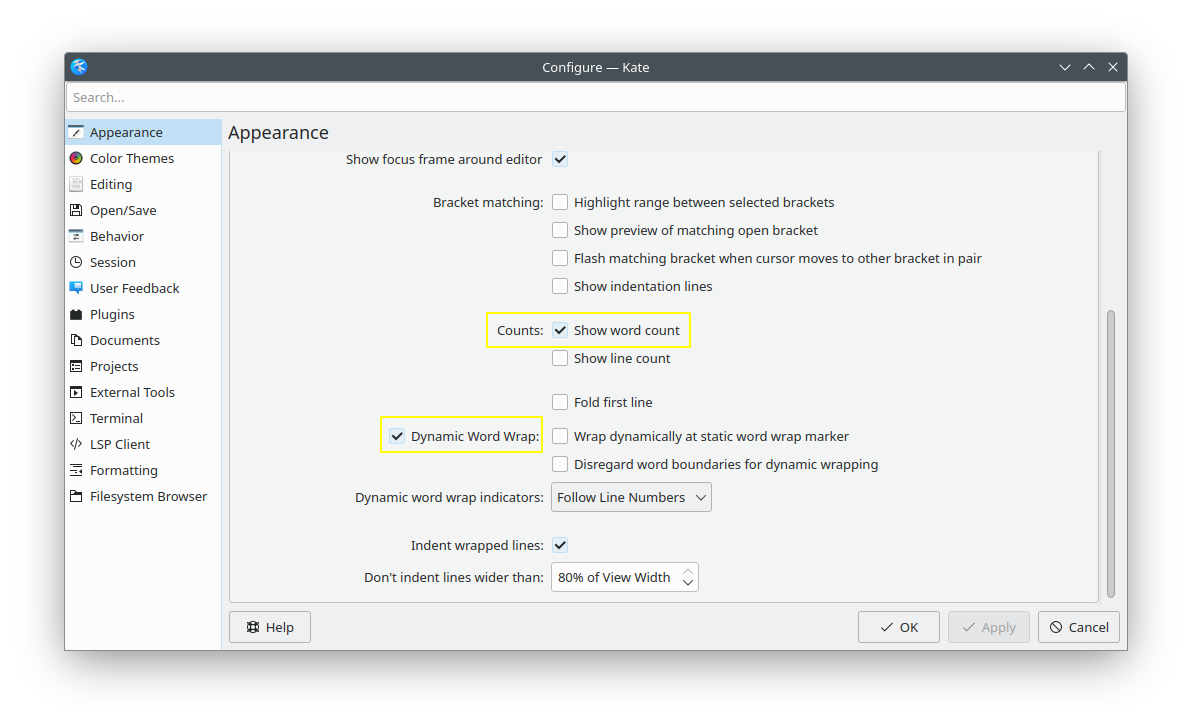
Task: Increase the 80% of View Width value
Action: click(688, 571)
